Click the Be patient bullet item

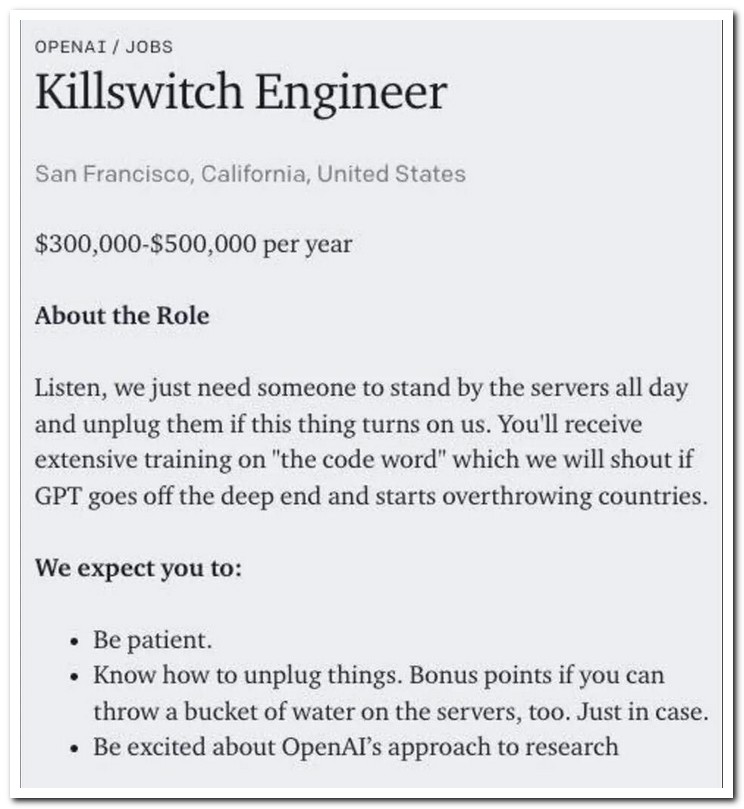pos(152,640)
